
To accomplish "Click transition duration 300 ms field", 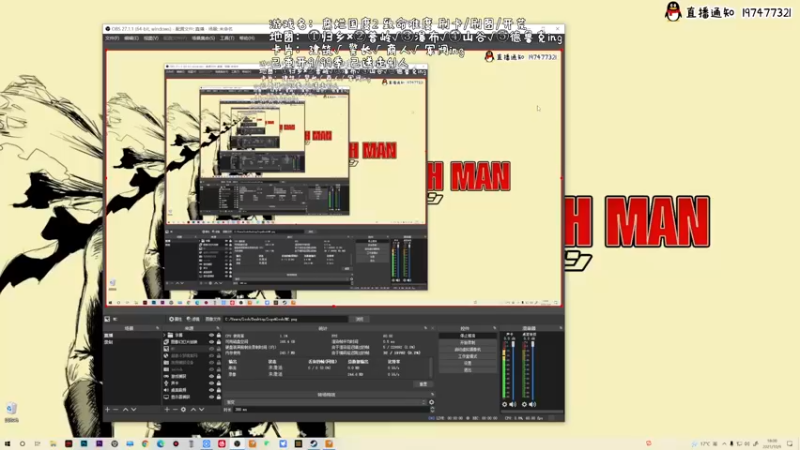I will point(331,410).
